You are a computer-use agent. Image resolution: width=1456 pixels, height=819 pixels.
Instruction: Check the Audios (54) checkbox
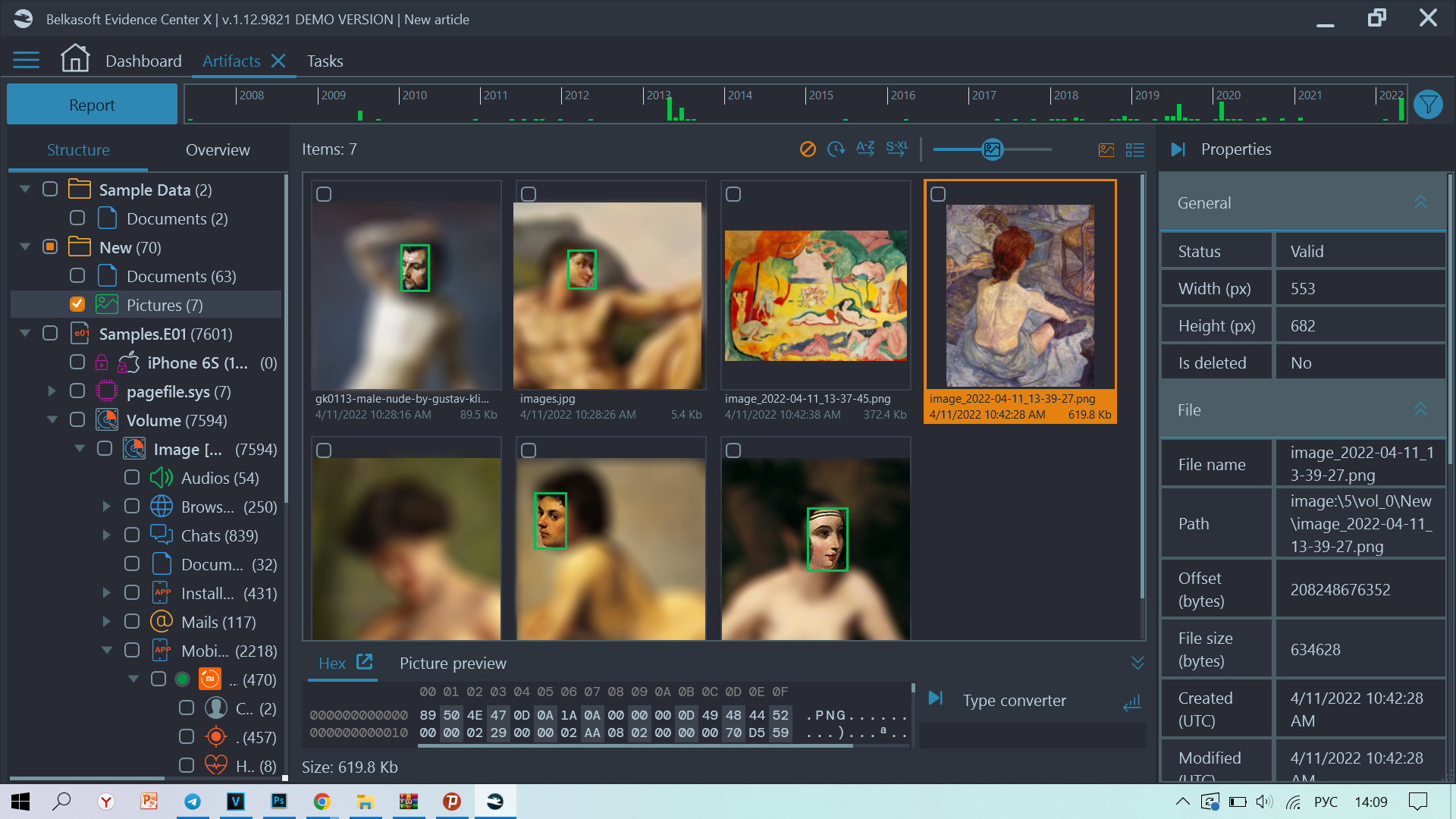[x=132, y=477]
